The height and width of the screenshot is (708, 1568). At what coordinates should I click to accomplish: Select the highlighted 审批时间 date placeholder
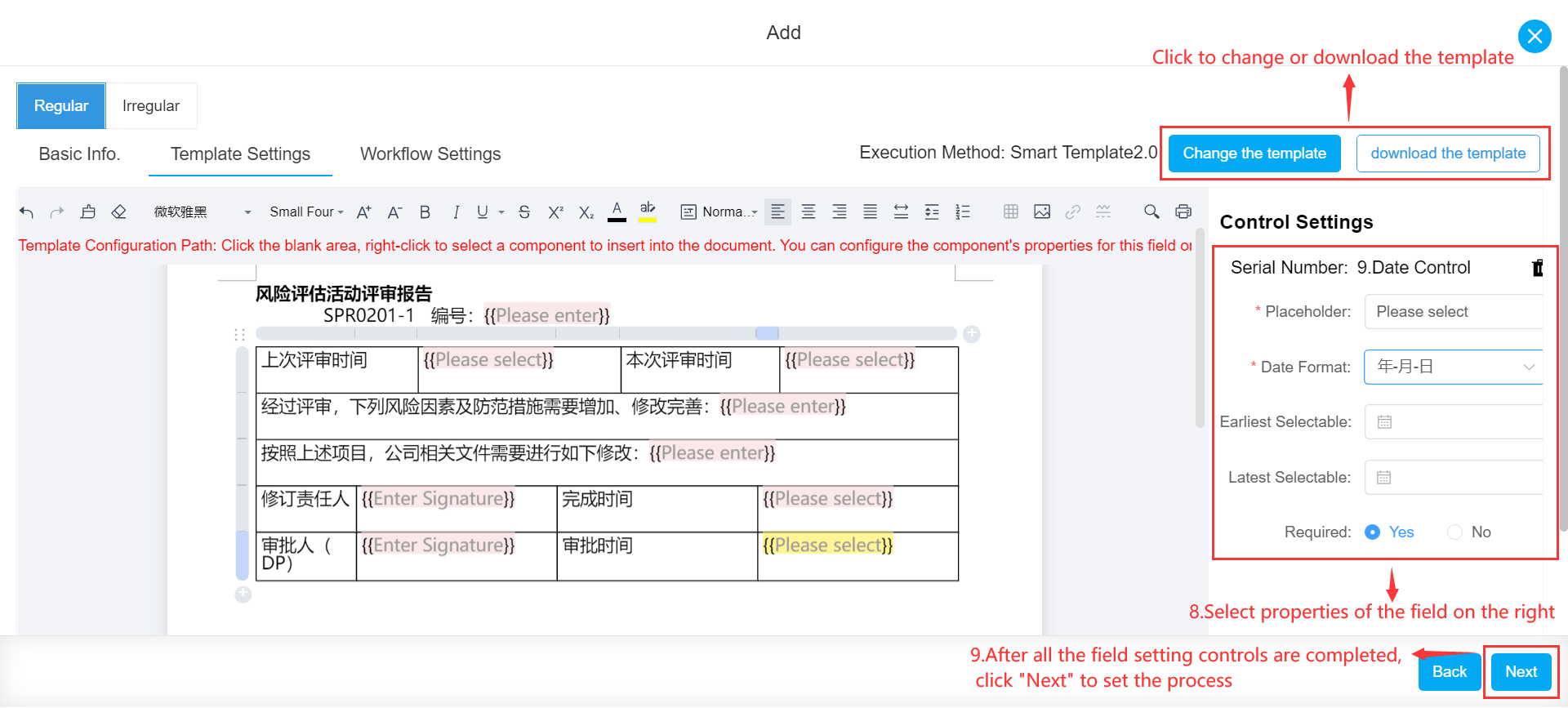(827, 545)
